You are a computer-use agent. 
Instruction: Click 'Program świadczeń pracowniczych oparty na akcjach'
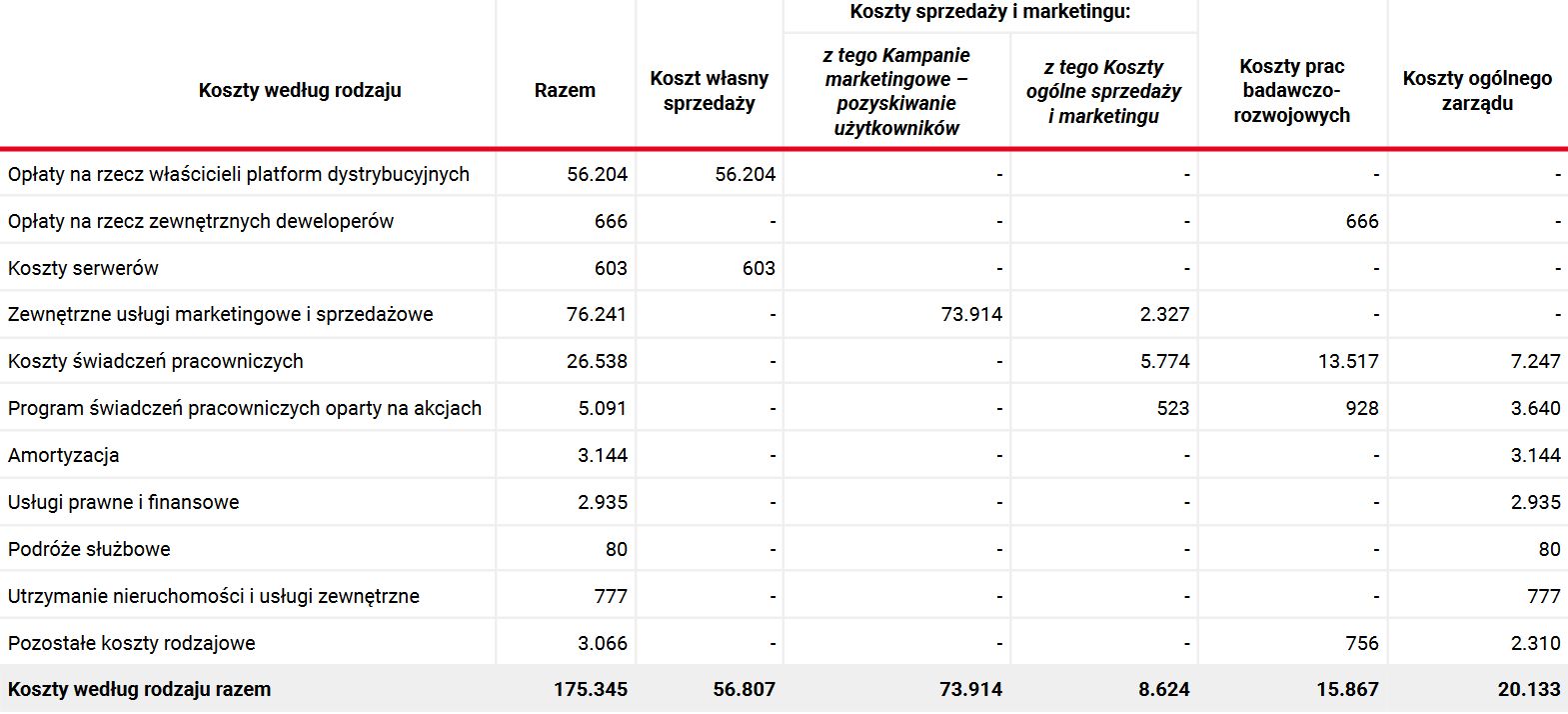coord(245,408)
